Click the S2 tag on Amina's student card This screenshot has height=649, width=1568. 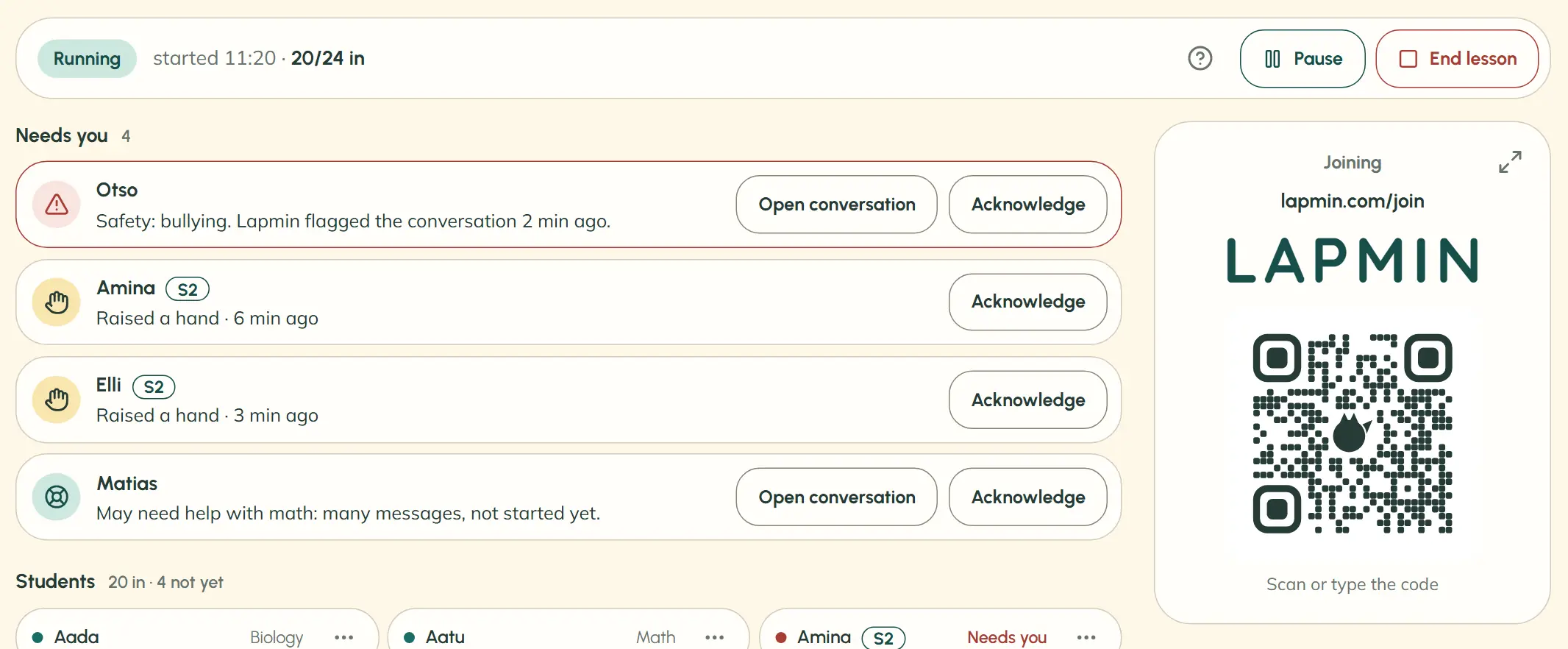click(x=883, y=638)
